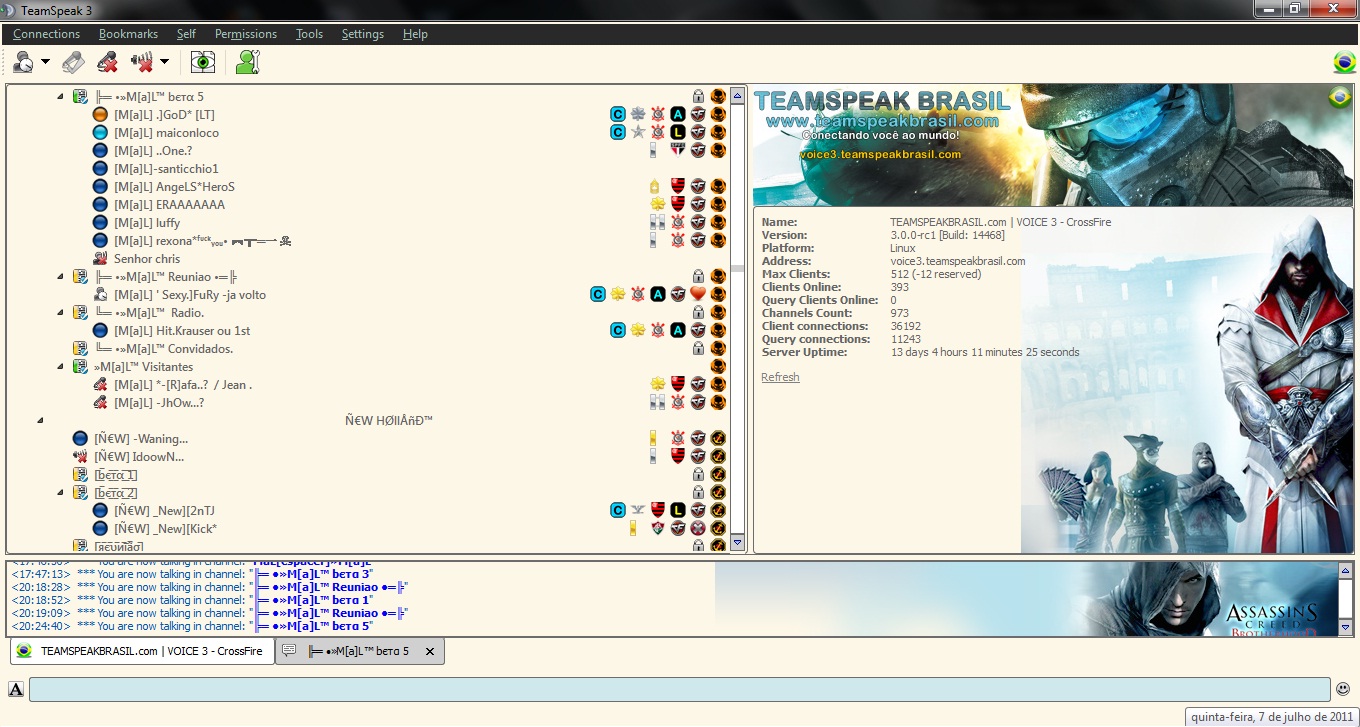
Task: Open the Connections menu
Action: (47, 34)
